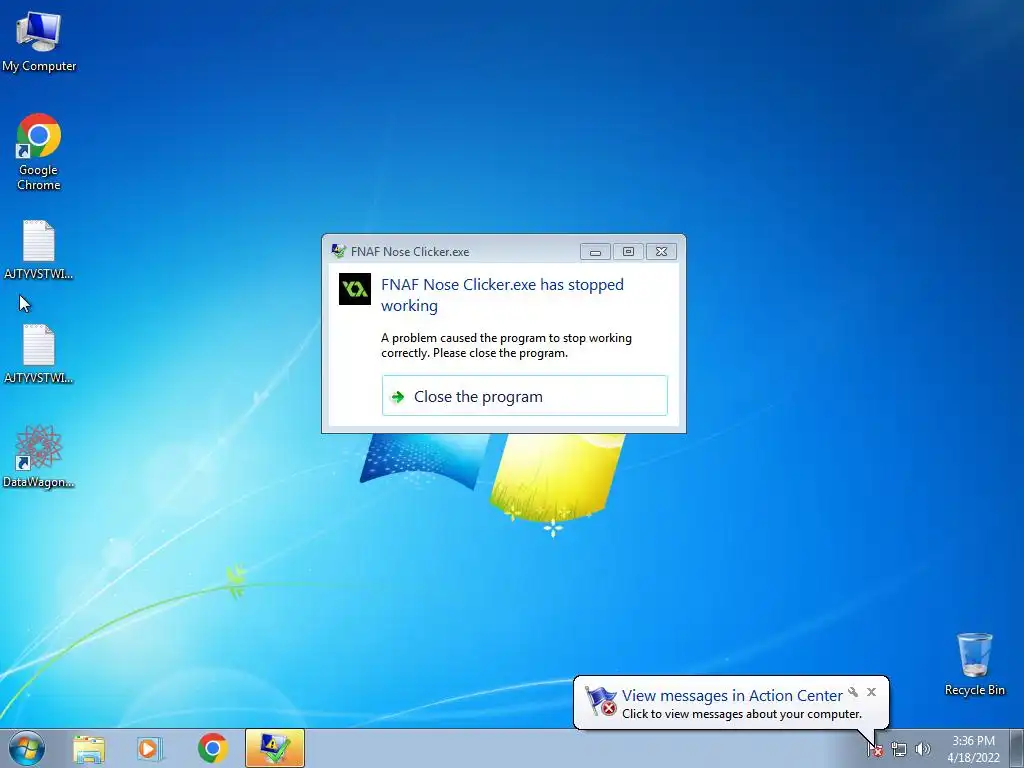Open Windows Explorer from the taskbar
The image size is (1024, 768).
pos(89,748)
